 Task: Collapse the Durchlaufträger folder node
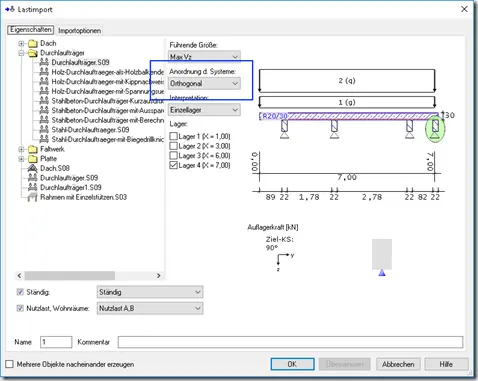point(21,53)
